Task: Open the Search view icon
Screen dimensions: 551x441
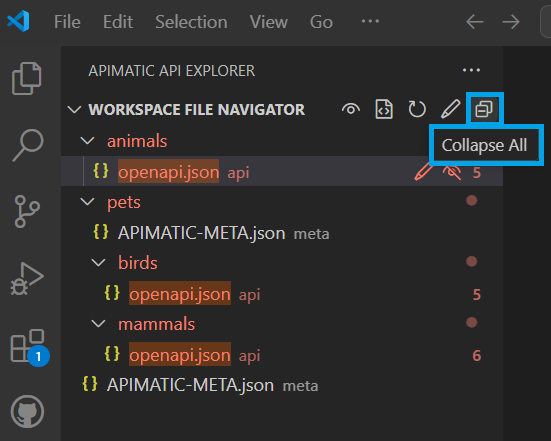Action: pos(27,145)
